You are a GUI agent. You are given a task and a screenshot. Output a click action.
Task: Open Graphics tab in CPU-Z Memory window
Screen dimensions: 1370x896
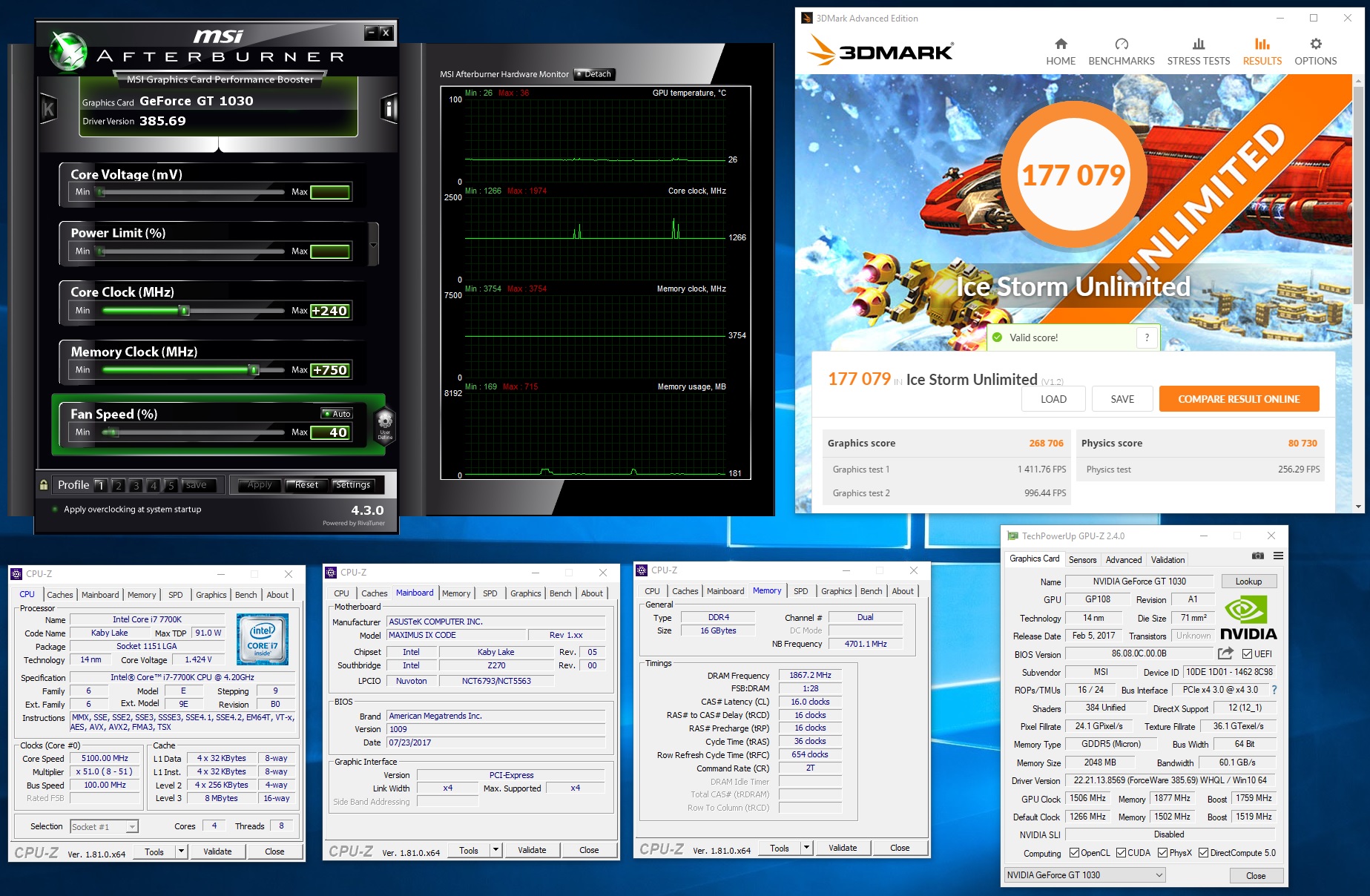(x=836, y=591)
